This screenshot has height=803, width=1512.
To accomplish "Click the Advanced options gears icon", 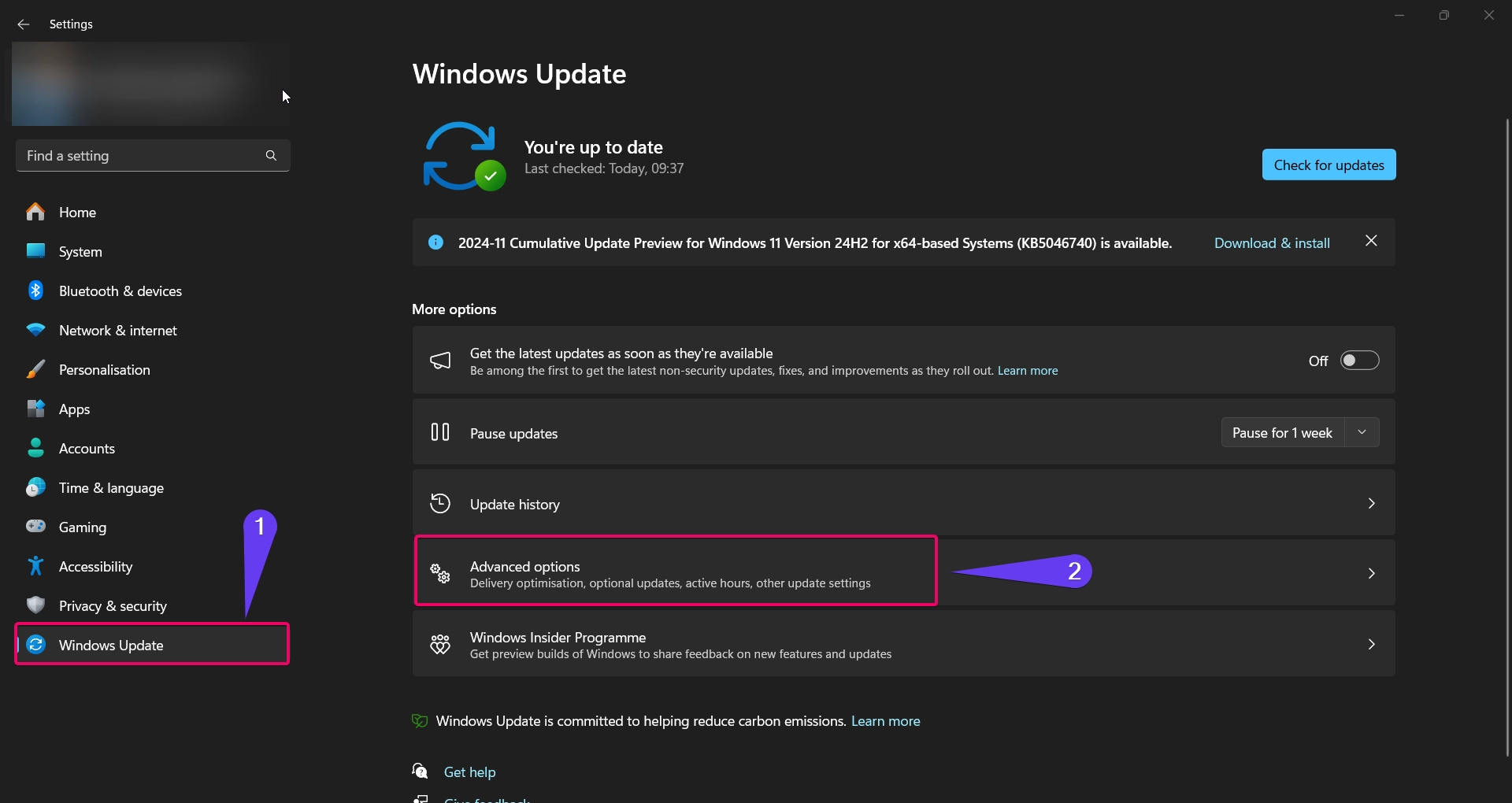I will (x=440, y=573).
